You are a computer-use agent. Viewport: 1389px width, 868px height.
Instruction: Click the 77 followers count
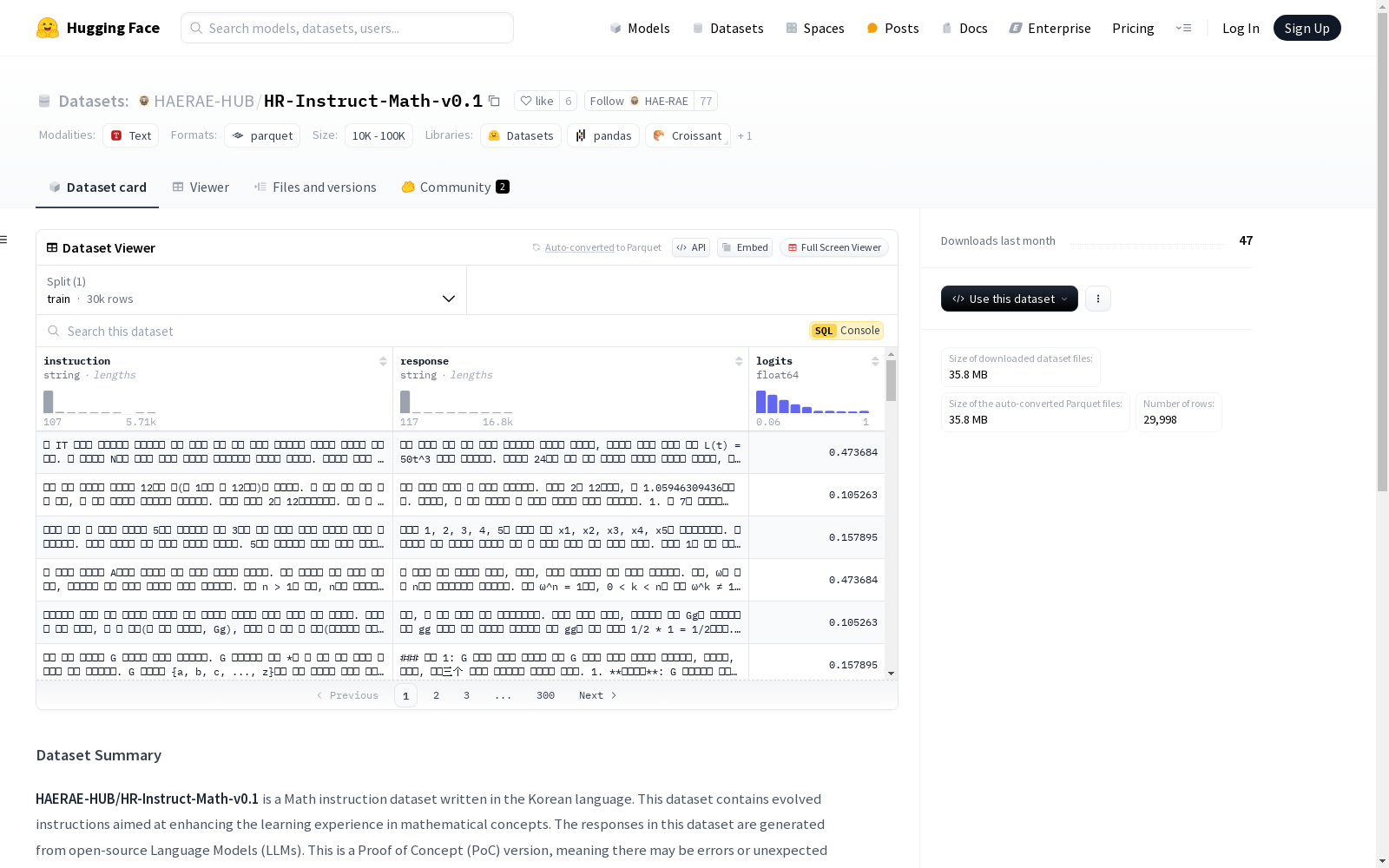(706, 101)
